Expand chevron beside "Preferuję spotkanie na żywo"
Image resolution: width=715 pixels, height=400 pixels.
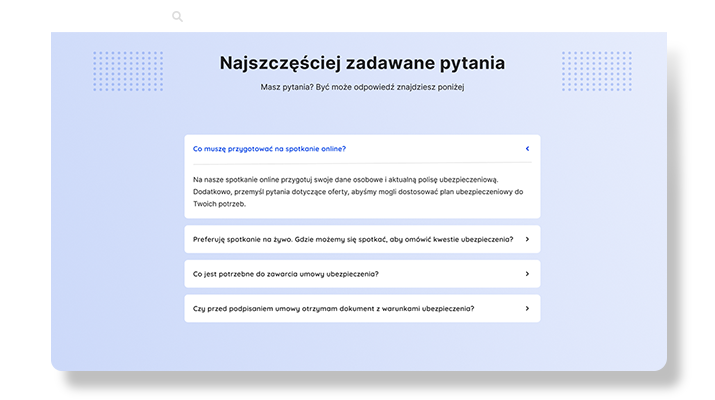click(x=527, y=240)
